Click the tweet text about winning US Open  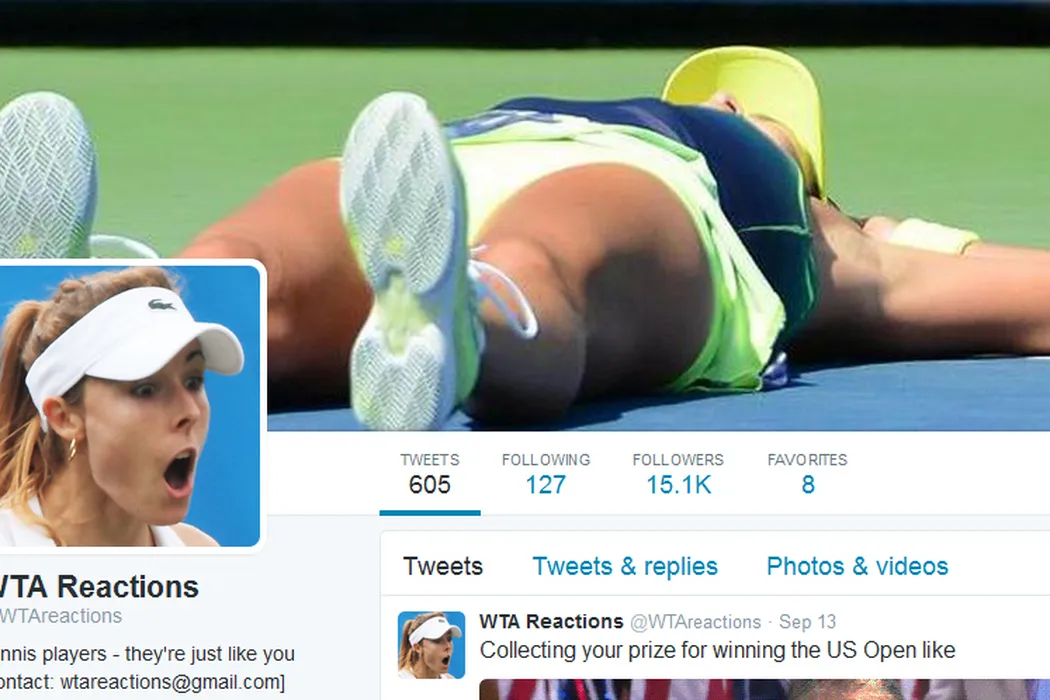coord(717,650)
